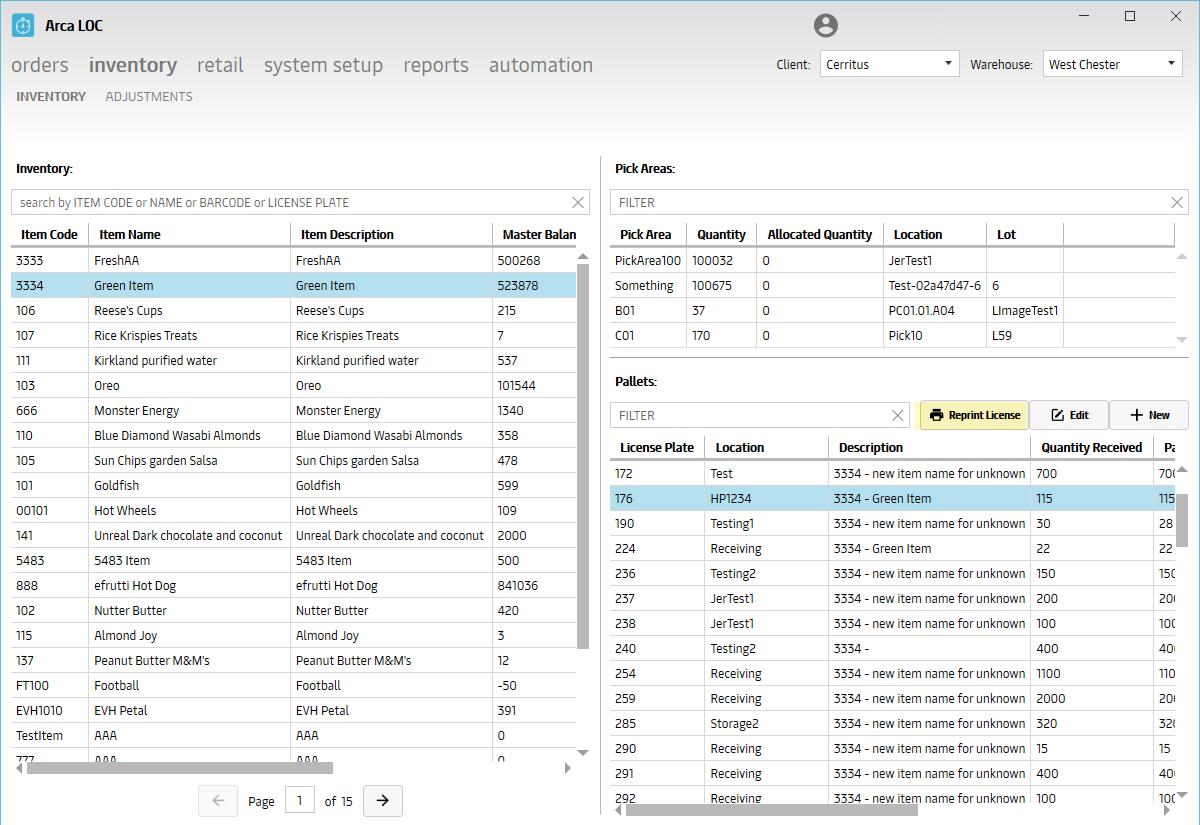Select the Blue Diamond Wasabi Almonds row

pos(293,435)
